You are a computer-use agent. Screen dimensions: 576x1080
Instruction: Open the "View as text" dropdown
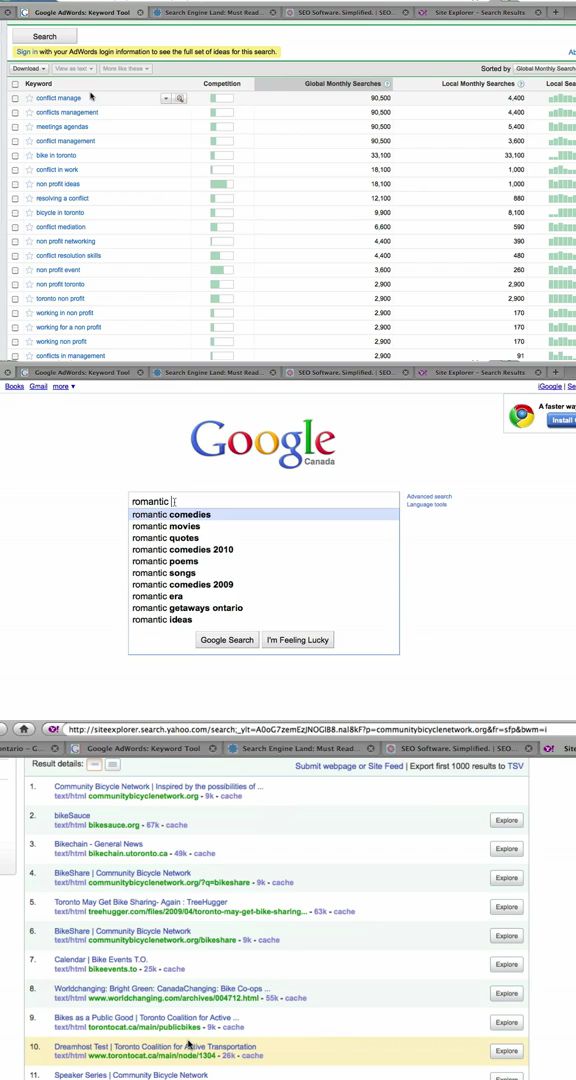pyautogui.click(x=74, y=69)
